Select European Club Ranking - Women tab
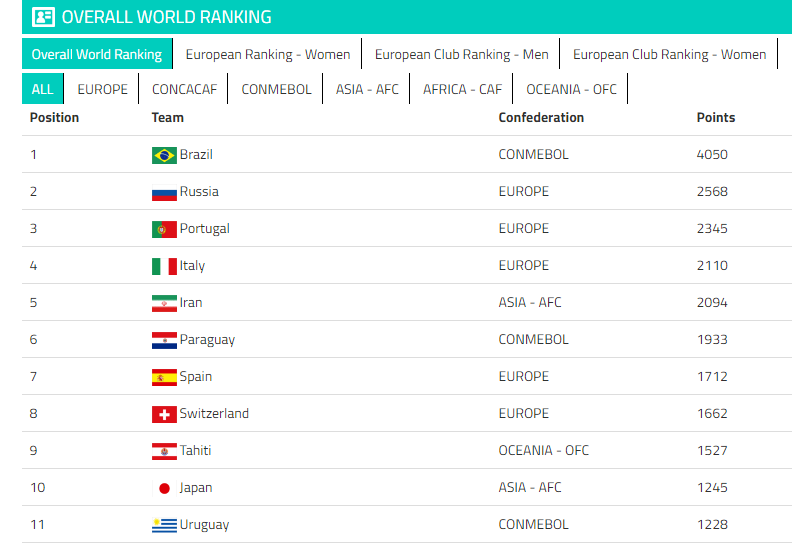 [669, 54]
